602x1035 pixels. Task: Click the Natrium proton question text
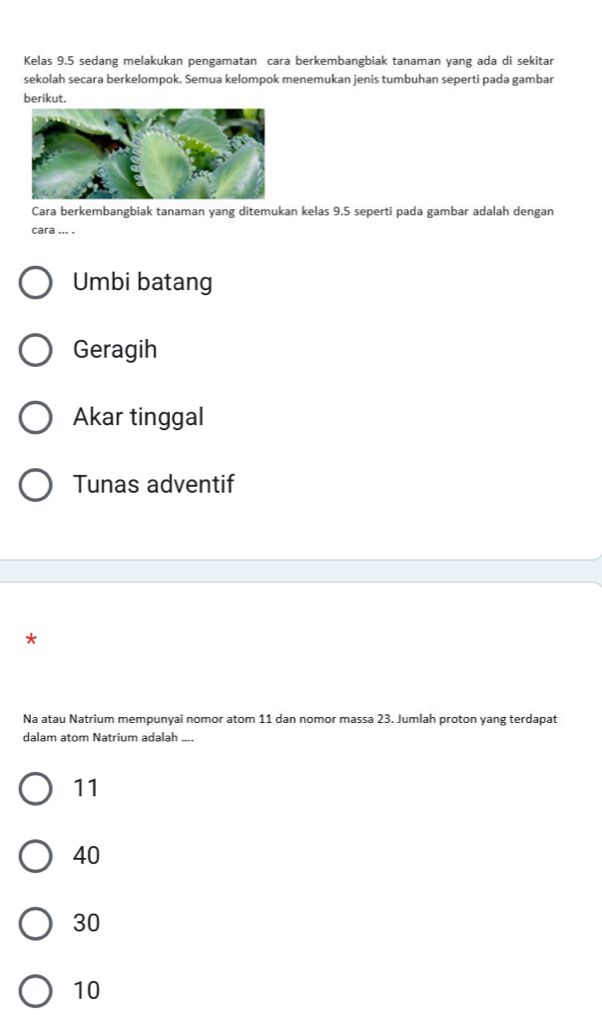[290, 727]
